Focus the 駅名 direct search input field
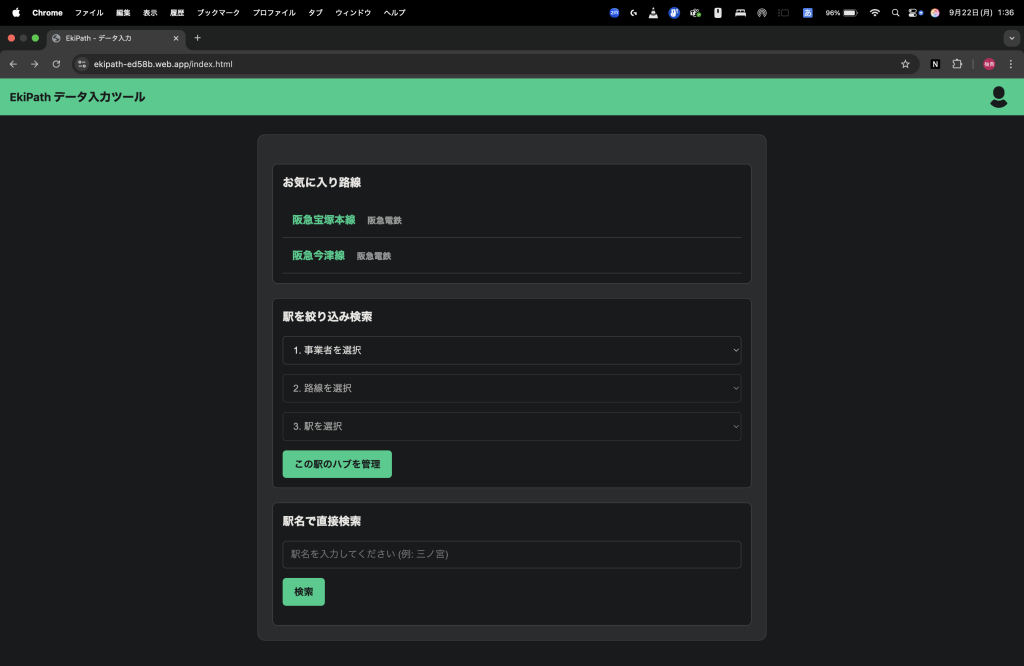 511,554
